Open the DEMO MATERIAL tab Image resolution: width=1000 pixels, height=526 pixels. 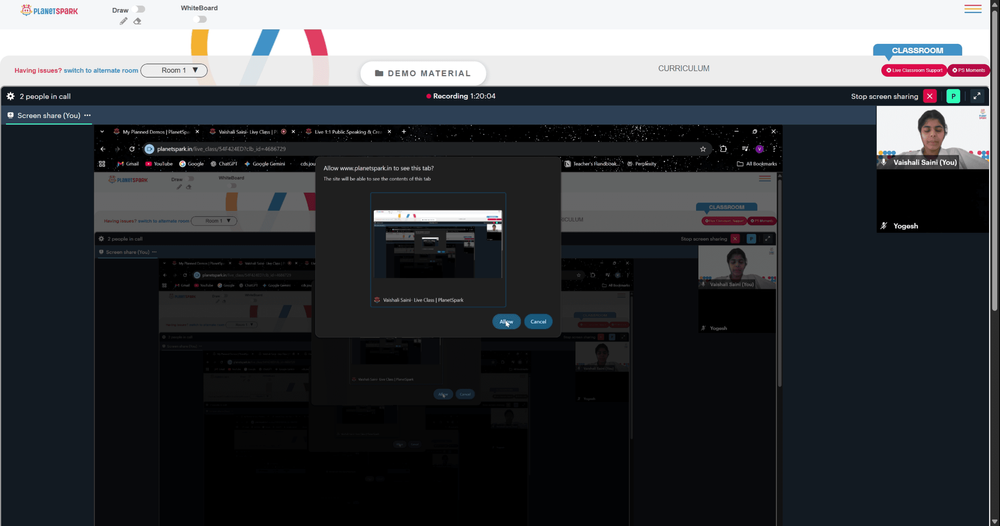coord(423,73)
